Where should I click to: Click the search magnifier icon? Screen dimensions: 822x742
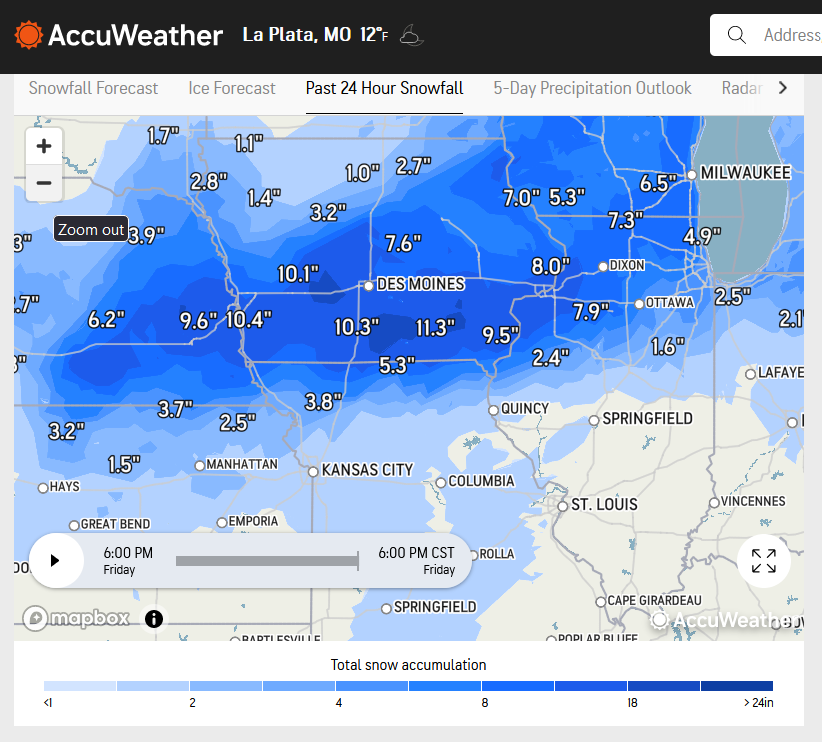click(737, 35)
